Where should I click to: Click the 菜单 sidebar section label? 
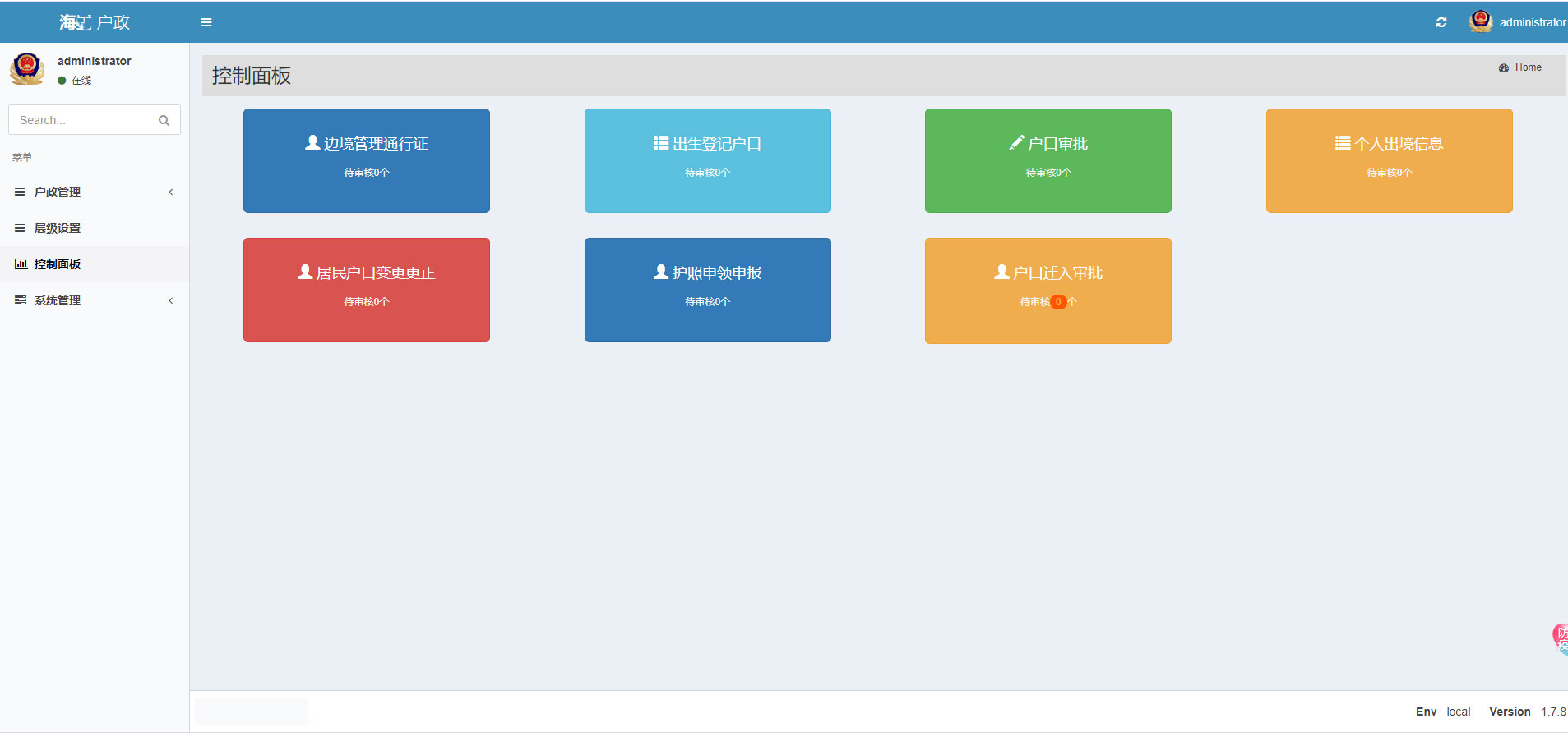pyautogui.click(x=22, y=157)
